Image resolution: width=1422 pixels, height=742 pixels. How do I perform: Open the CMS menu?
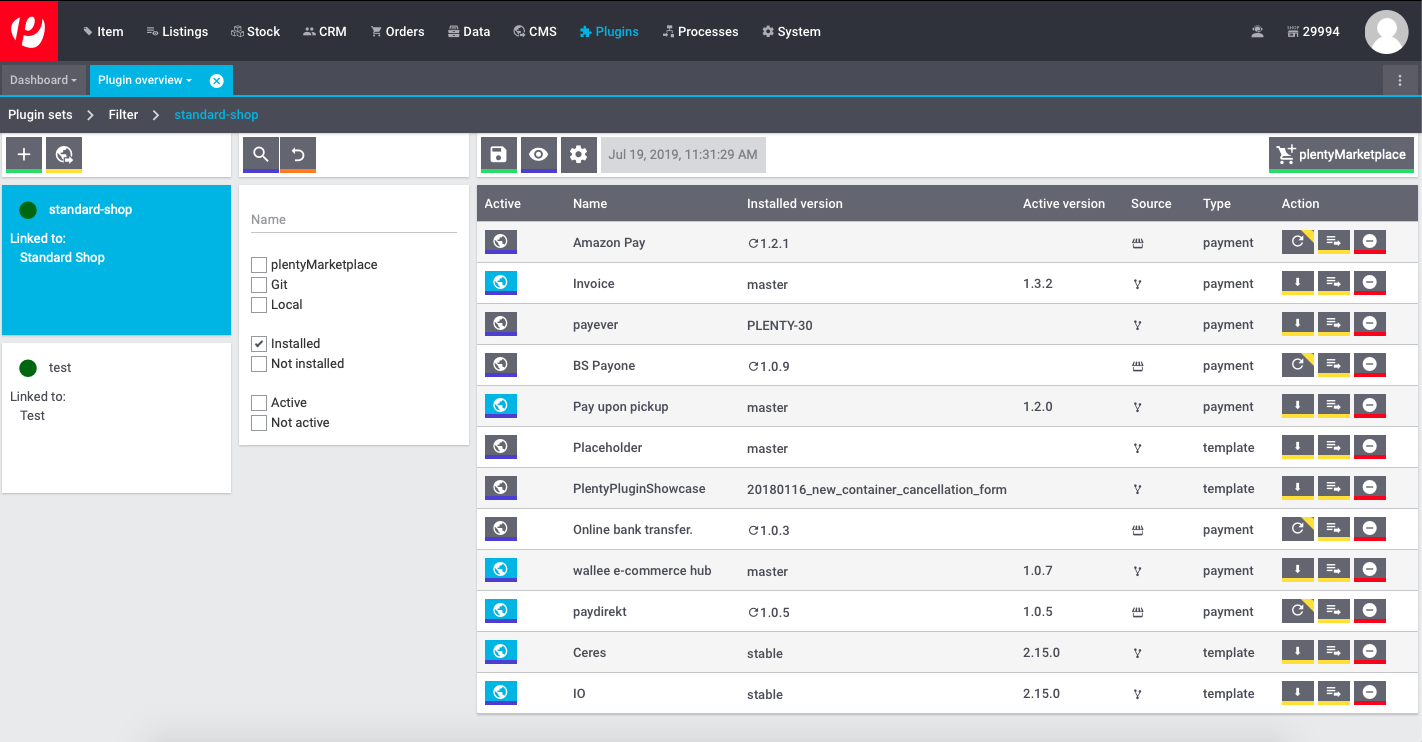pos(535,31)
